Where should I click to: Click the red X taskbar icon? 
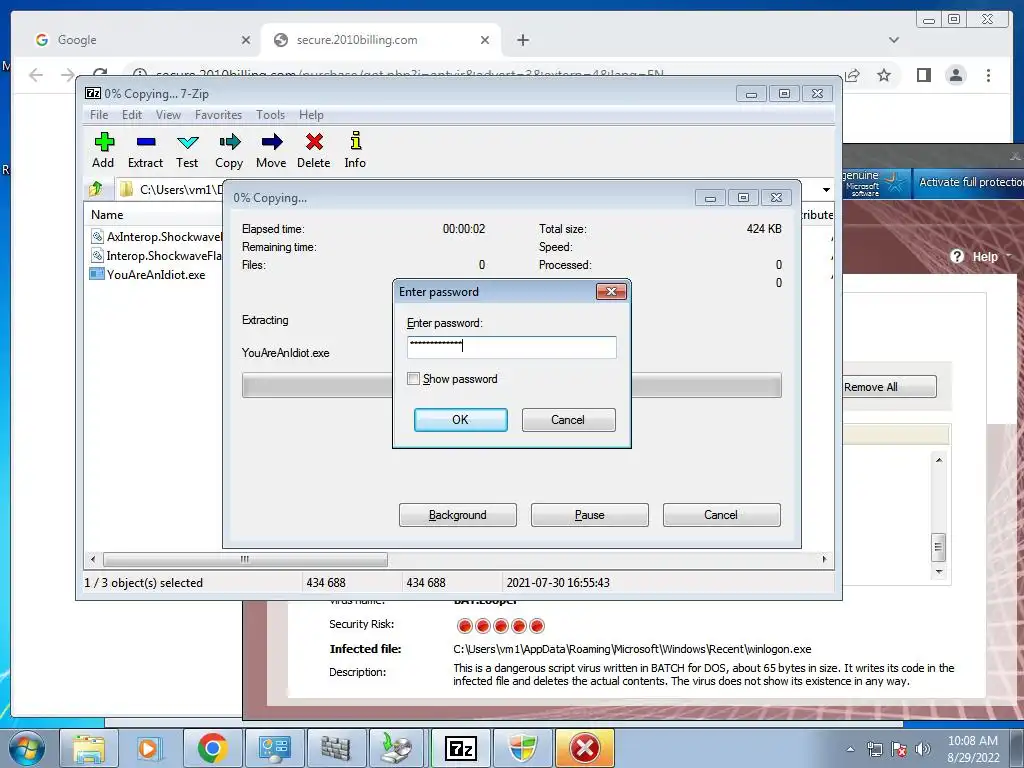(x=584, y=748)
